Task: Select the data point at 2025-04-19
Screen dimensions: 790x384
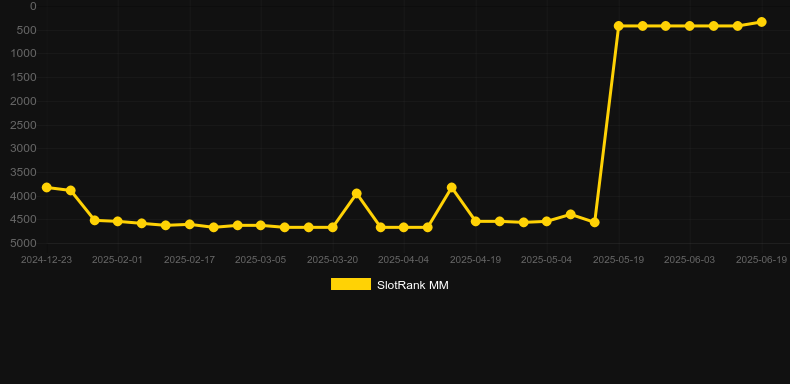Action: [x=476, y=221]
